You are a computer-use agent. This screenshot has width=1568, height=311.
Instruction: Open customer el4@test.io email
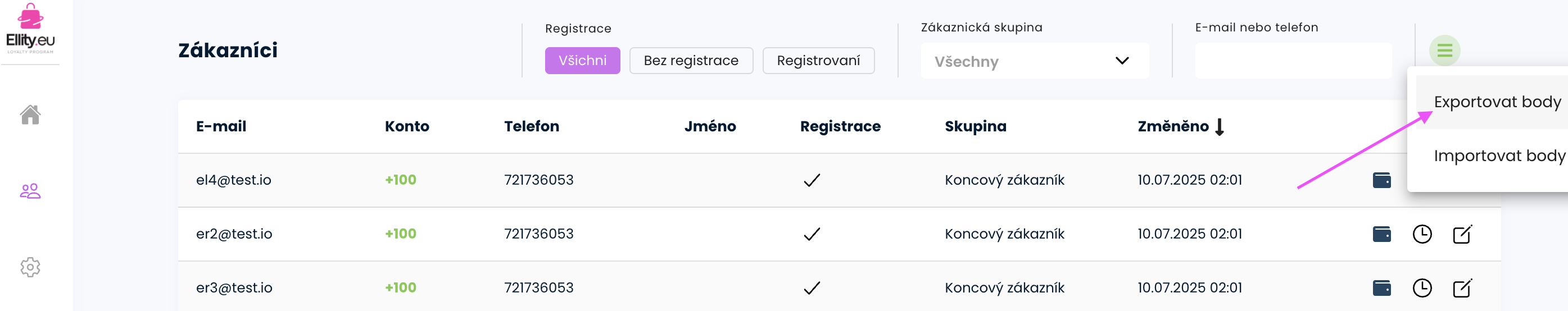pos(233,180)
